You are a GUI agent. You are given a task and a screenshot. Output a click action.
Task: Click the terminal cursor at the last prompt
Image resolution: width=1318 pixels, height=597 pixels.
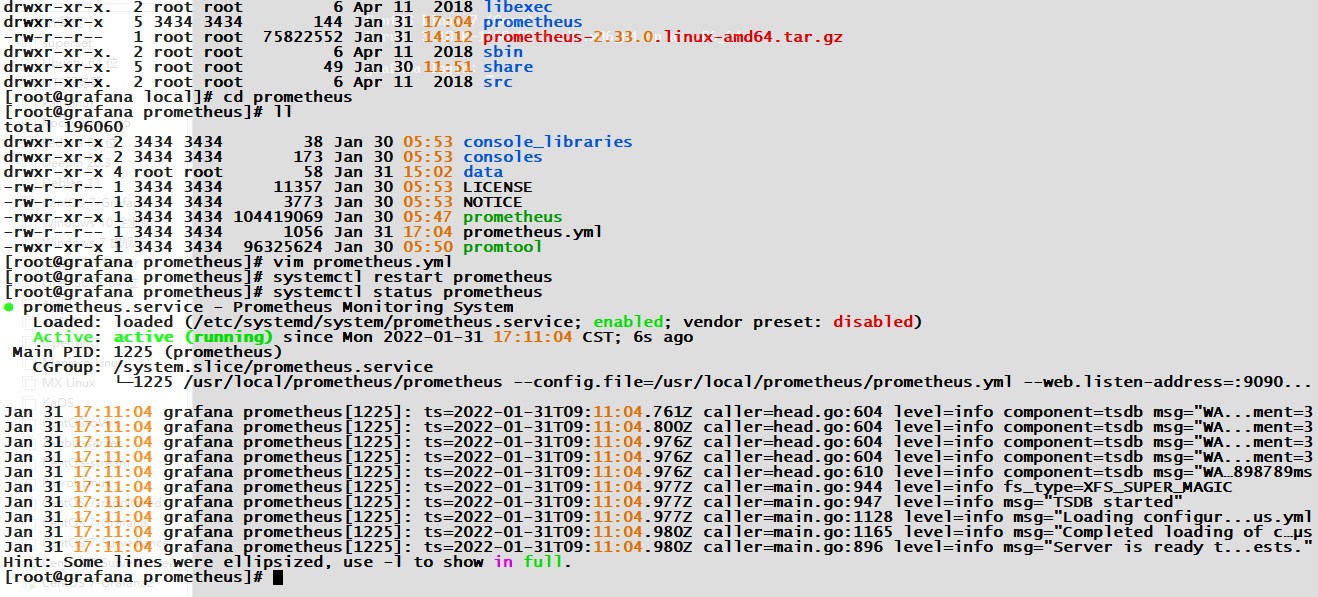pyautogui.click(x=278, y=577)
